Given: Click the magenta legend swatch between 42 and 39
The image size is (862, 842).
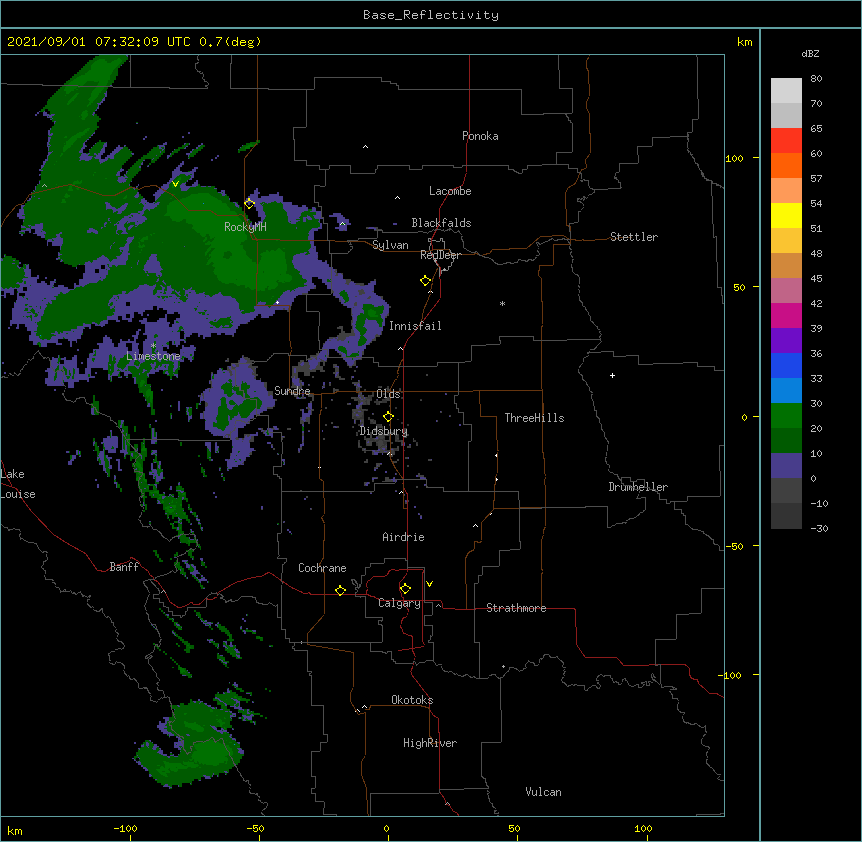Looking at the screenshot, I should 786,315.
